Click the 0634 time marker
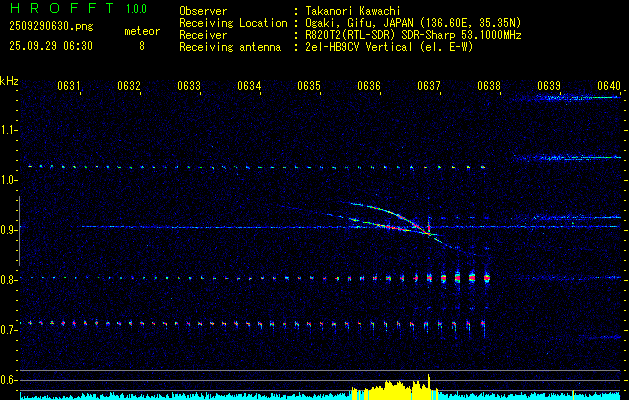 (x=249, y=86)
